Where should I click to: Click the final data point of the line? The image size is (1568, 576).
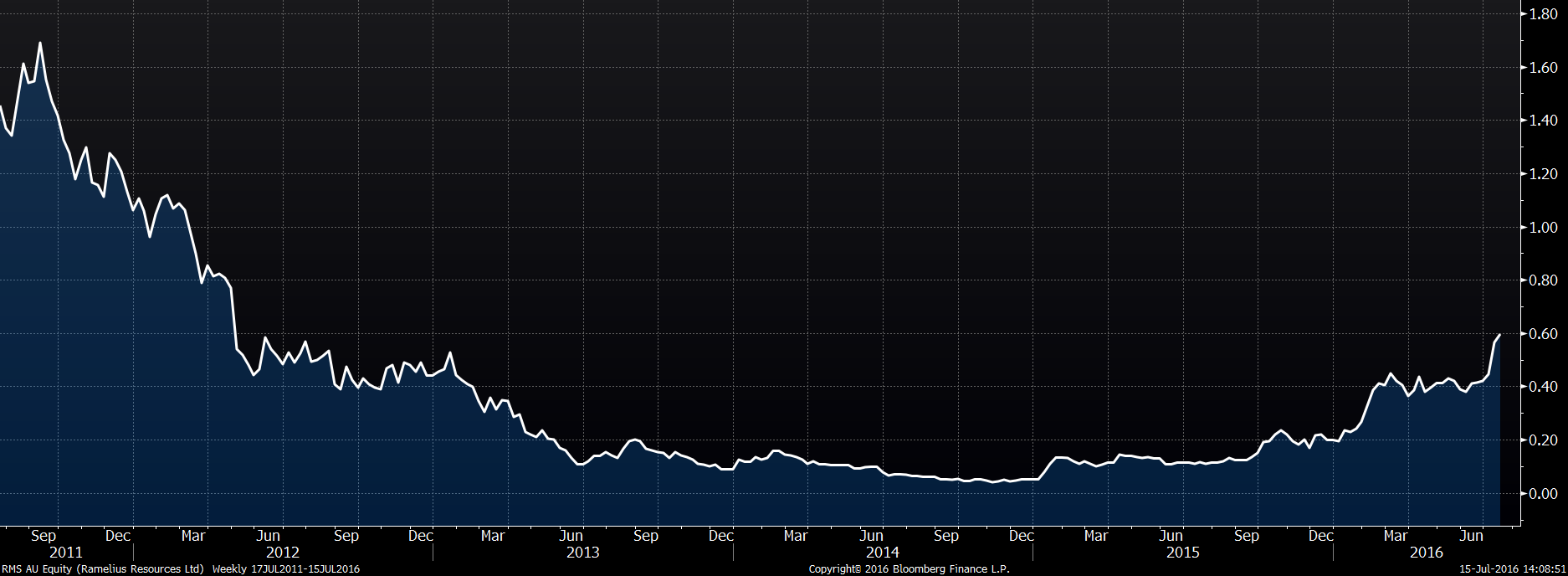click(x=1499, y=335)
